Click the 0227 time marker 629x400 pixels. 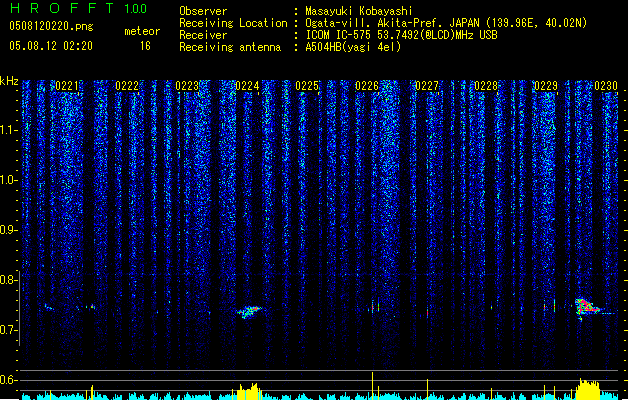[x=427, y=86]
